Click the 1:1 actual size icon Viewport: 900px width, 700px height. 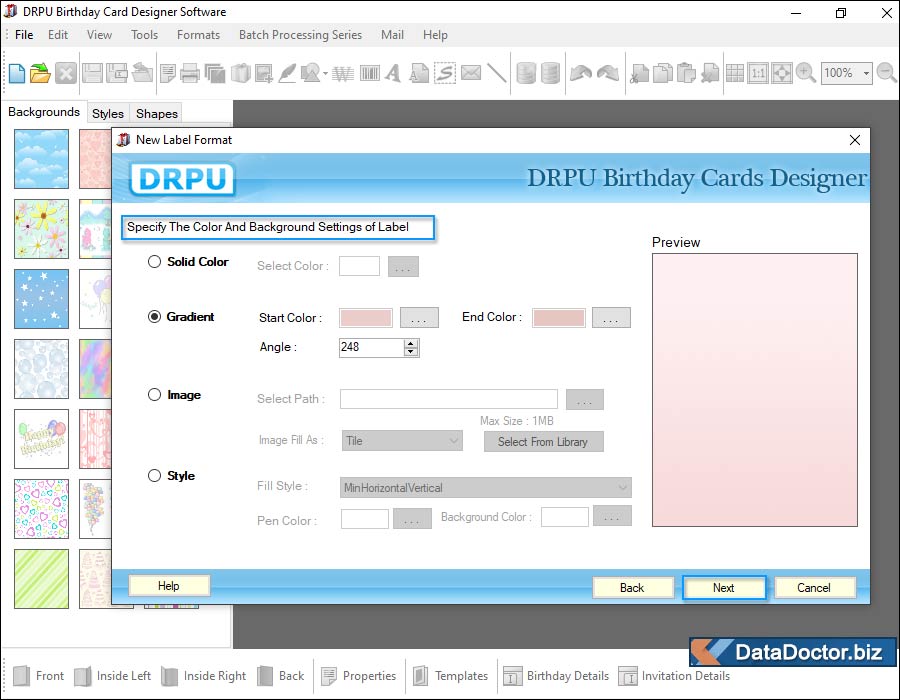pos(758,73)
